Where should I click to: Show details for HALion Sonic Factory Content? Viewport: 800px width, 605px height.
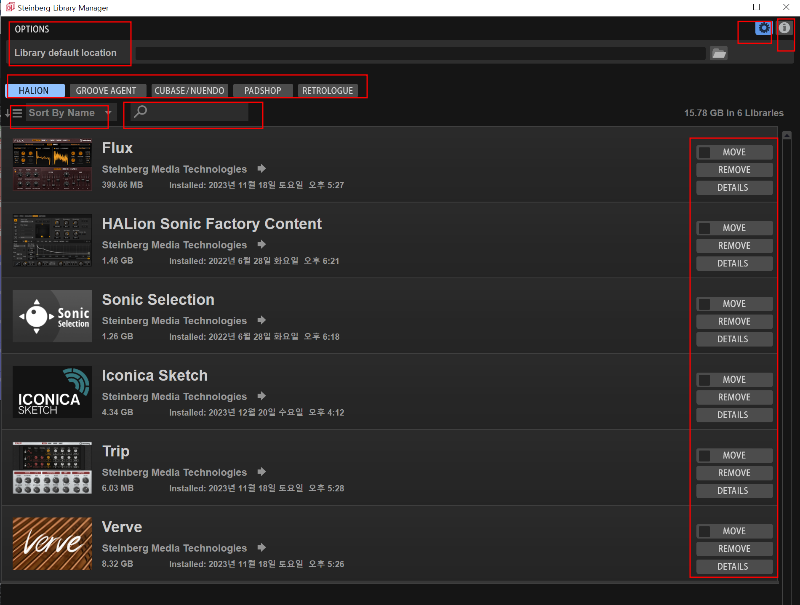coord(734,264)
